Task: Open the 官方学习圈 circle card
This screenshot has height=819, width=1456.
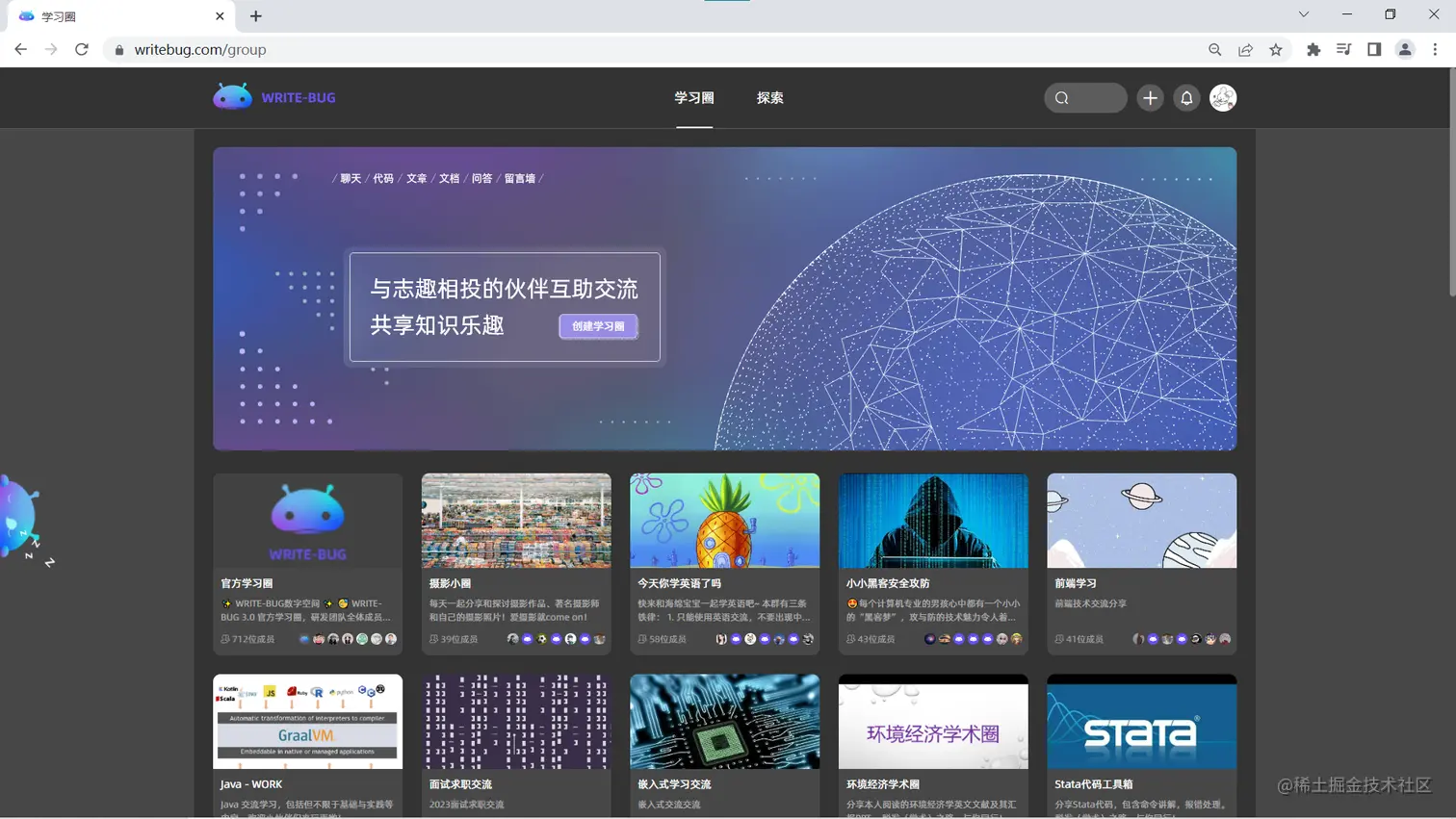Action: point(307,564)
